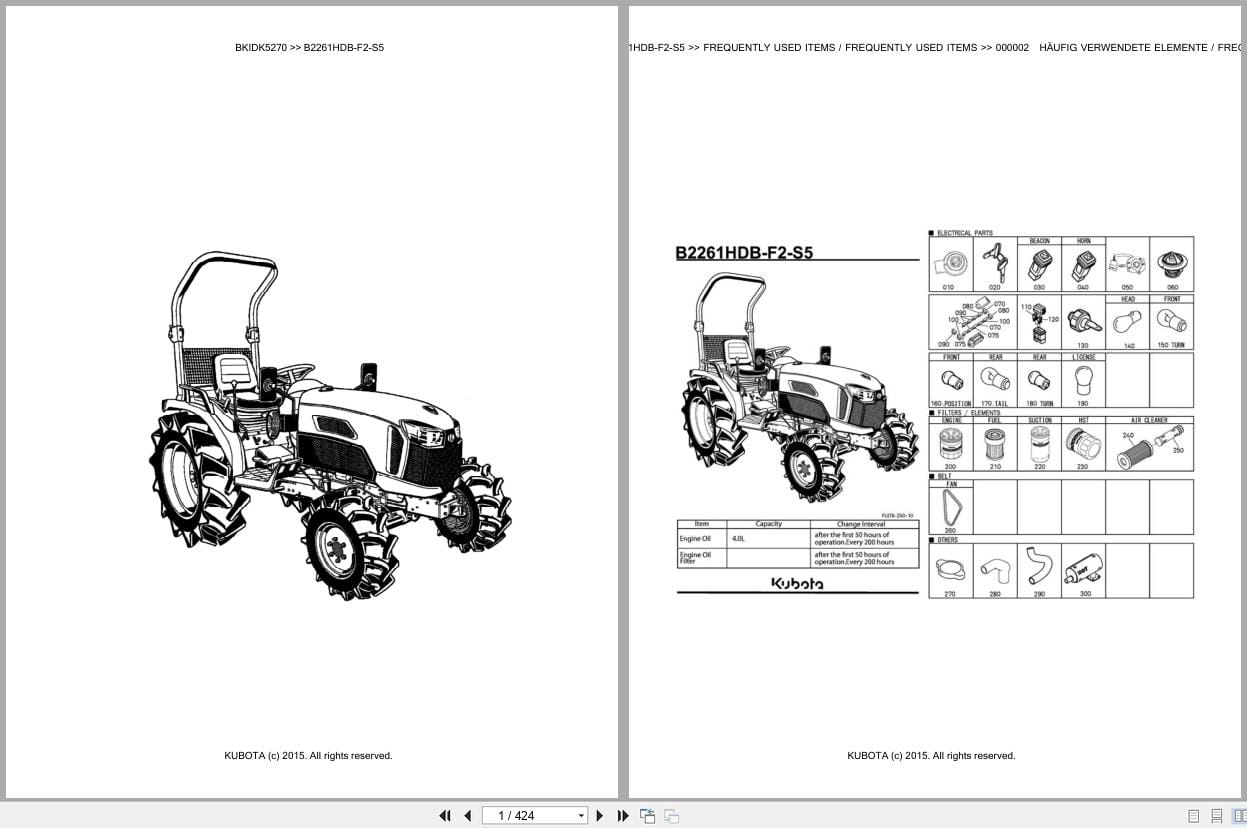Jump to the last page

click(x=622, y=816)
